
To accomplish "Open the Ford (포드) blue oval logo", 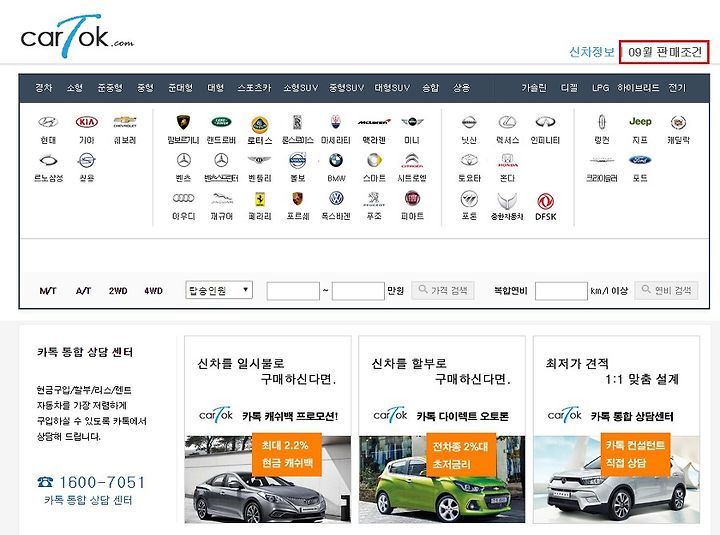I will click(x=640, y=160).
